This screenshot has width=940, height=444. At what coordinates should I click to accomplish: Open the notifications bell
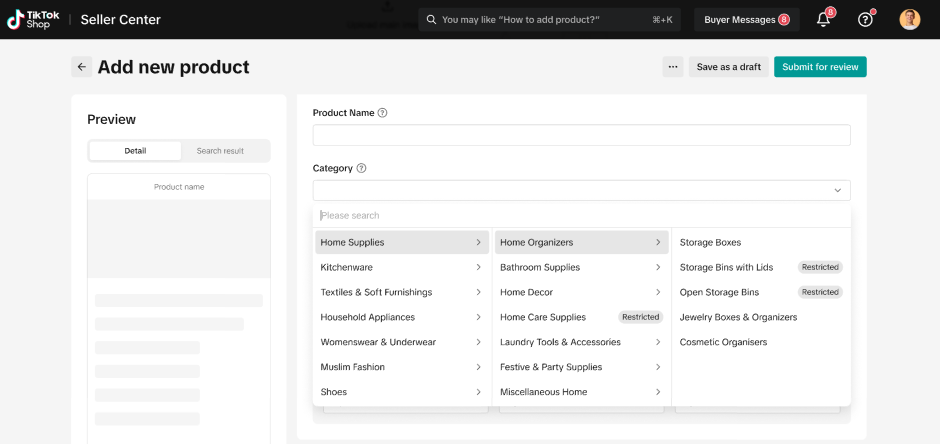point(824,19)
